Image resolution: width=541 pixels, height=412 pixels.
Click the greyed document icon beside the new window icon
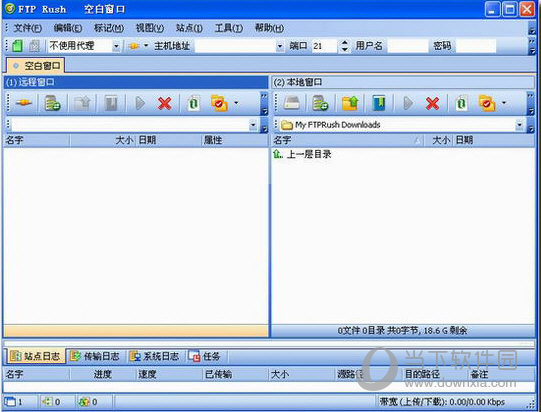34,46
